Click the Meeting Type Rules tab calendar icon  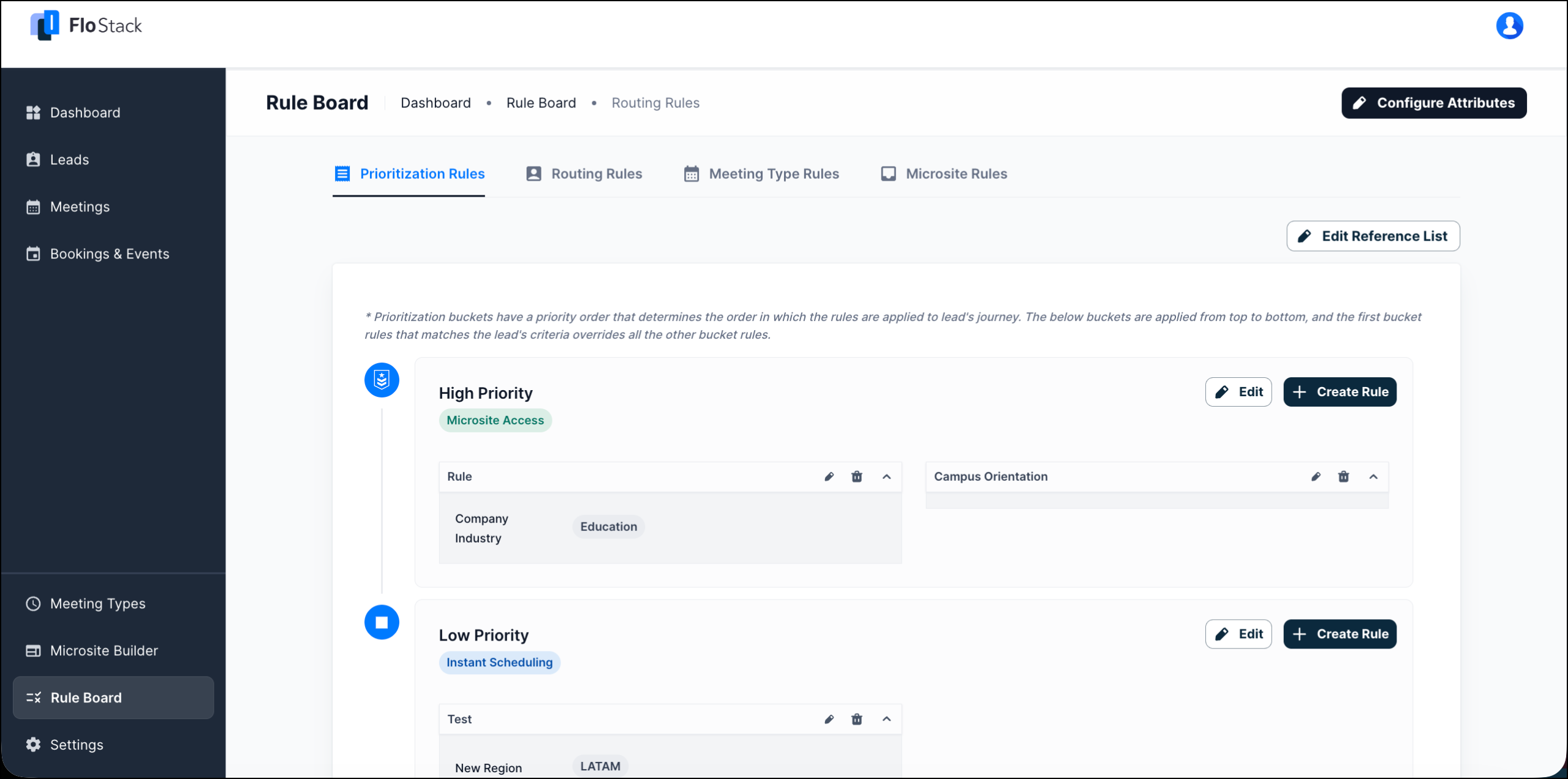click(x=692, y=174)
